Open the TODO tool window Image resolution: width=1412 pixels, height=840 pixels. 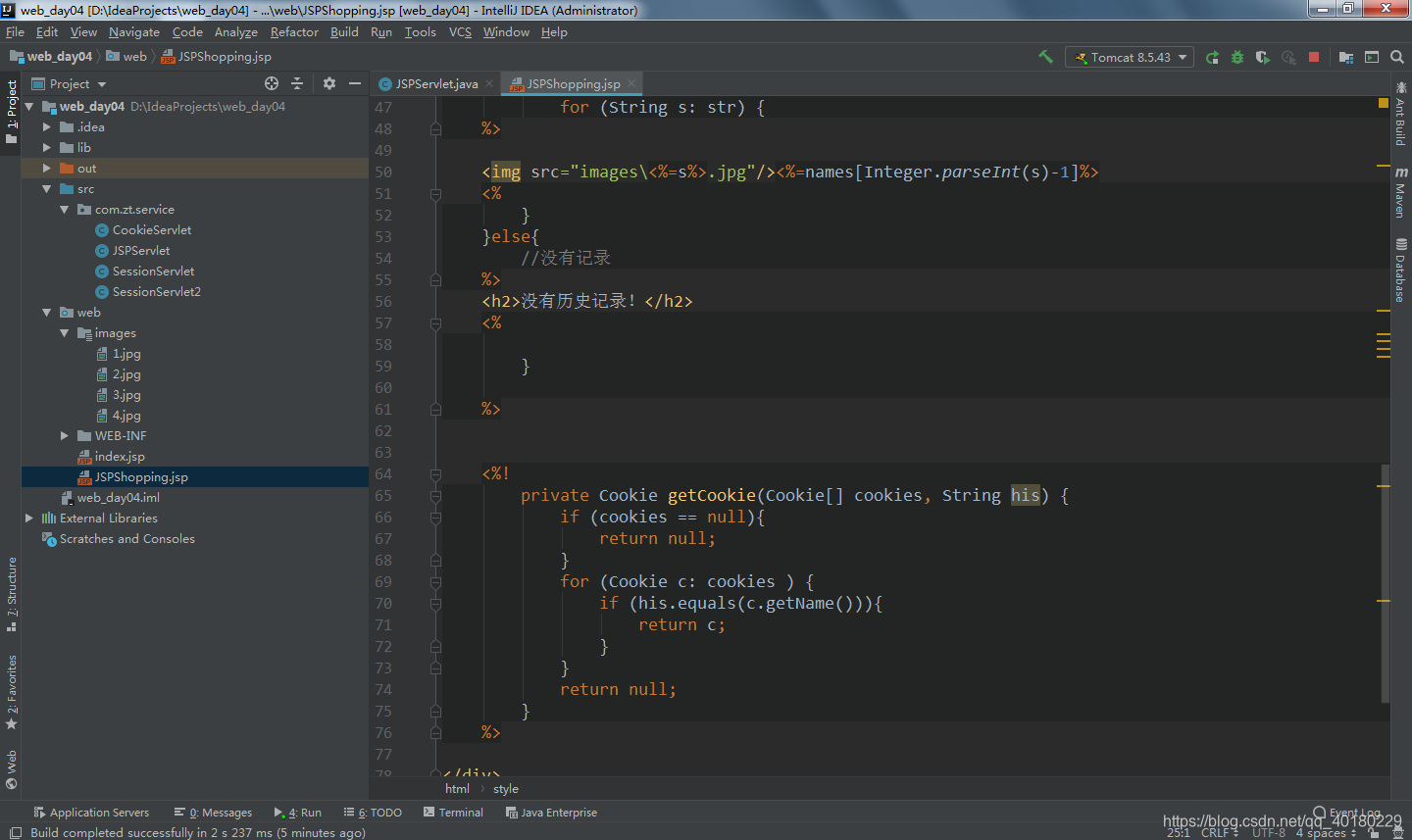coord(373,812)
